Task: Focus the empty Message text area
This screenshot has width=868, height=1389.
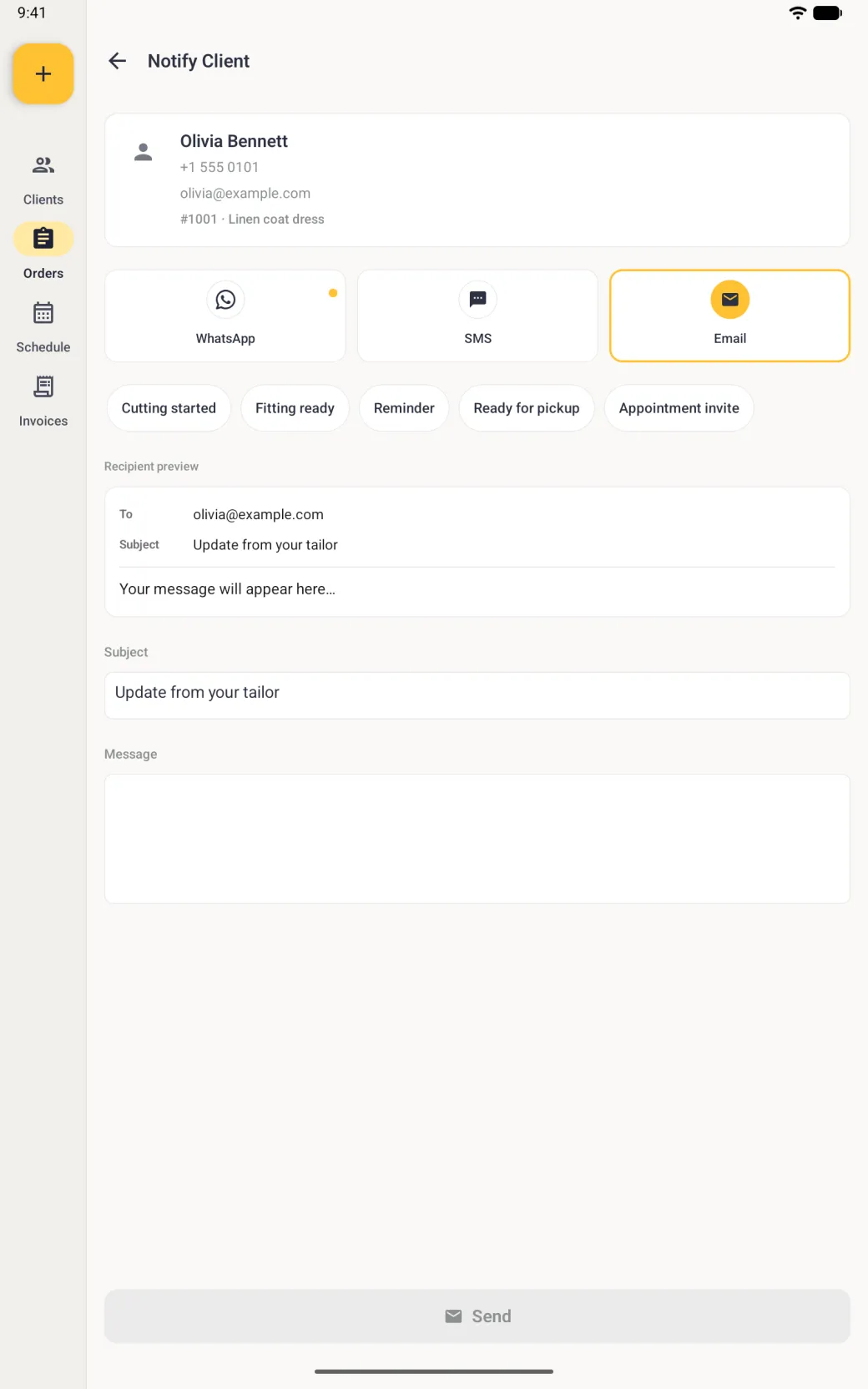Action: [x=477, y=839]
